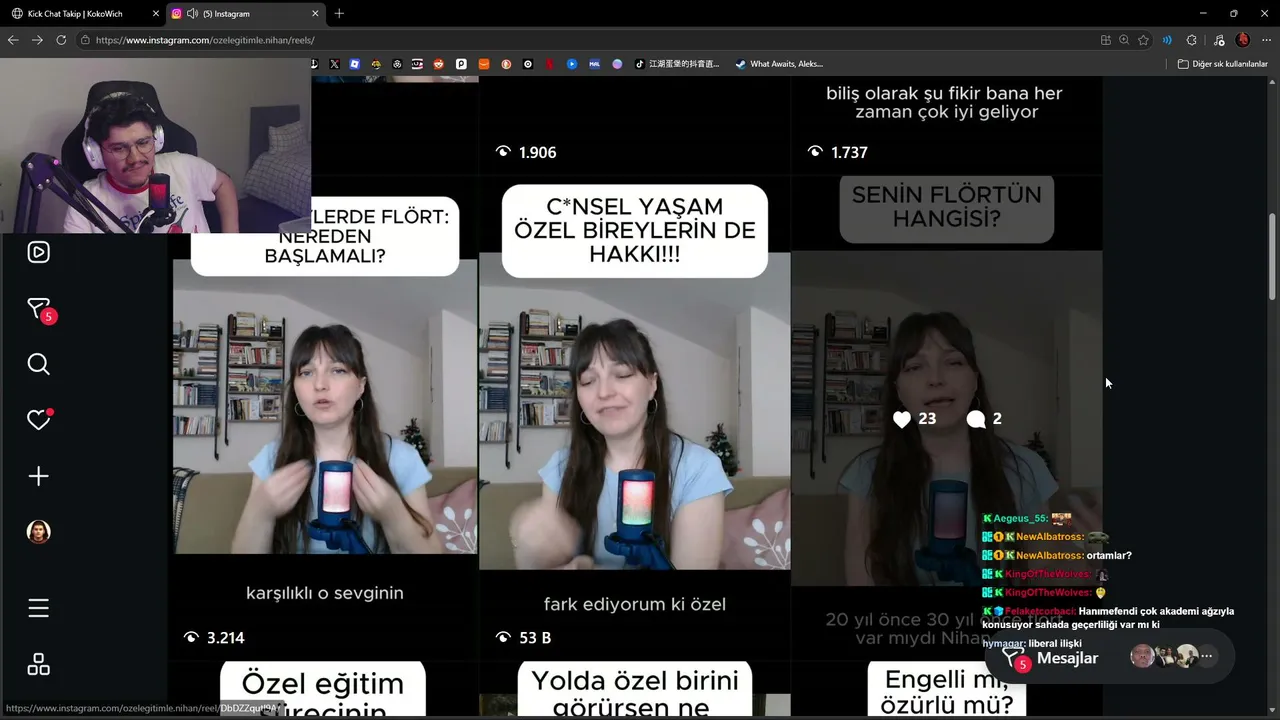Open the media control toolbar icon
The image size is (1280, 720).
click(x=1218, y=40)
